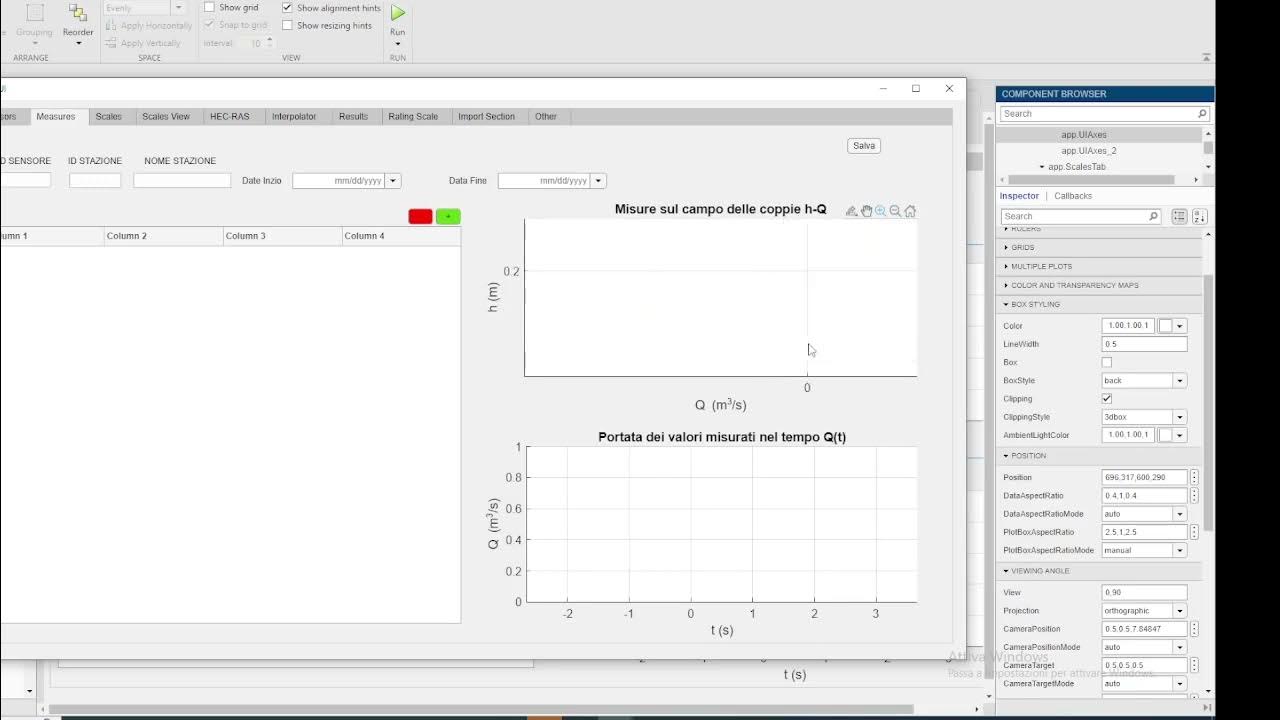Open the Results tab
The height and width of the screenshot is (720, 1280).
[x=353, y=117]
